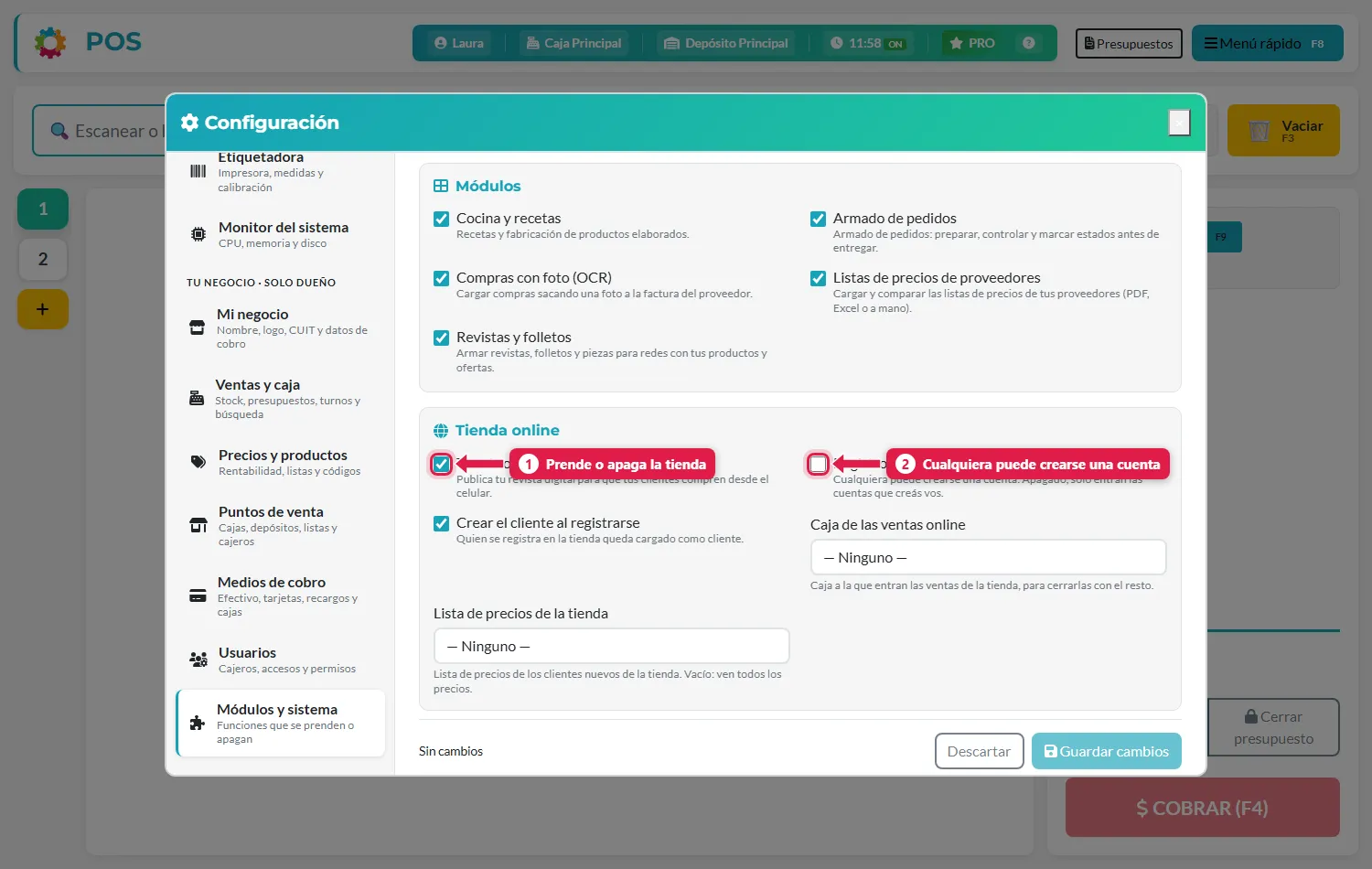Open Caja de las ventas online dropdown
This screenshot has height=869, width=1372.
tap(988, 557)
